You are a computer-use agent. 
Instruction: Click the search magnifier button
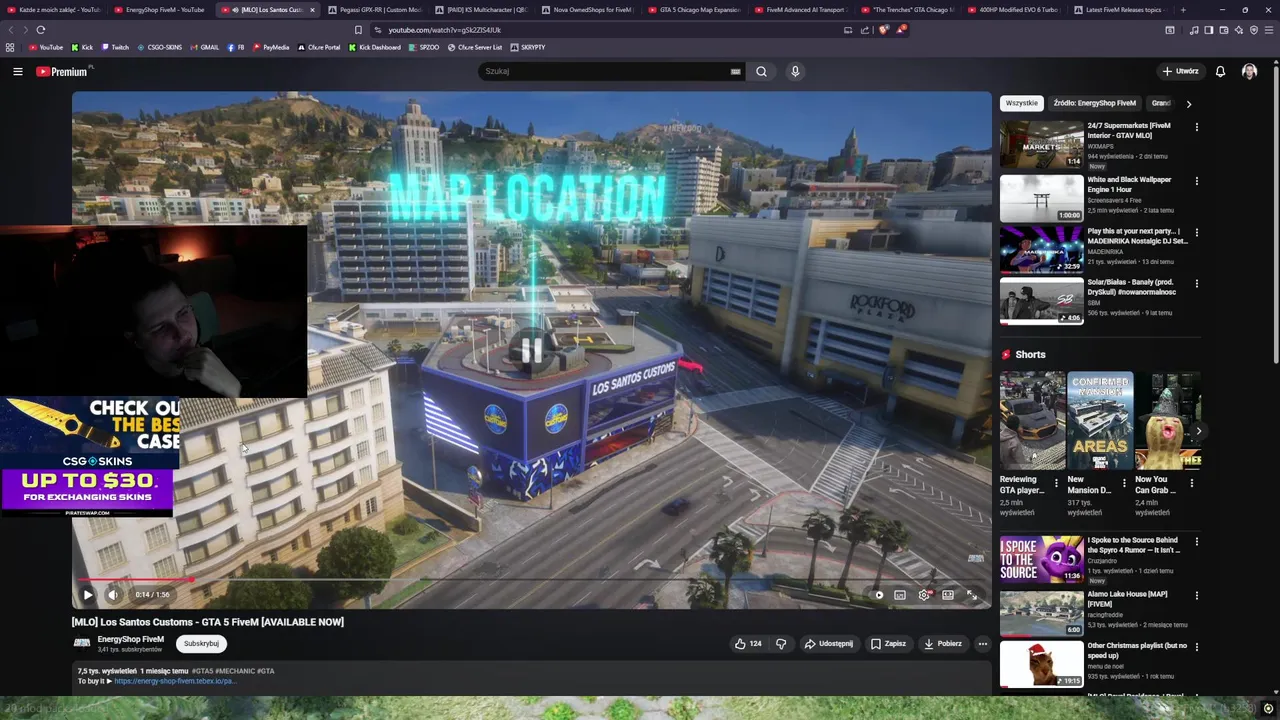(x=761, y=72)
